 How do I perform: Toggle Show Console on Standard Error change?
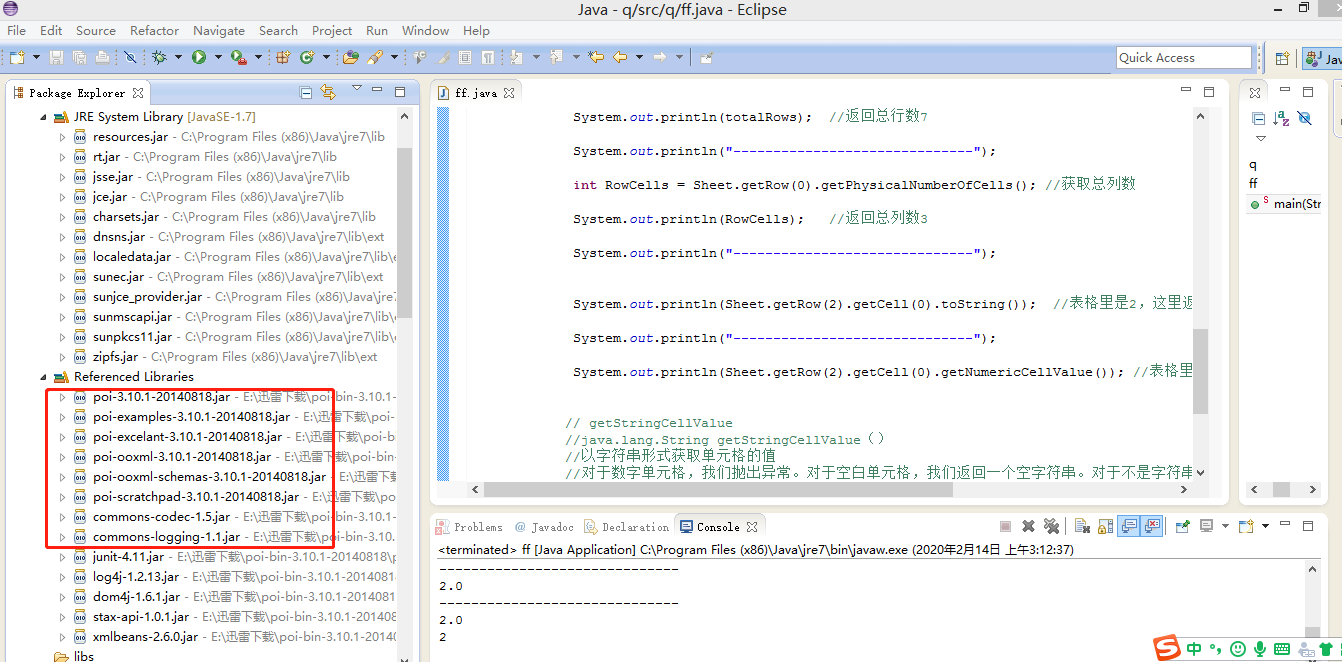click(x=1152, y=526)
